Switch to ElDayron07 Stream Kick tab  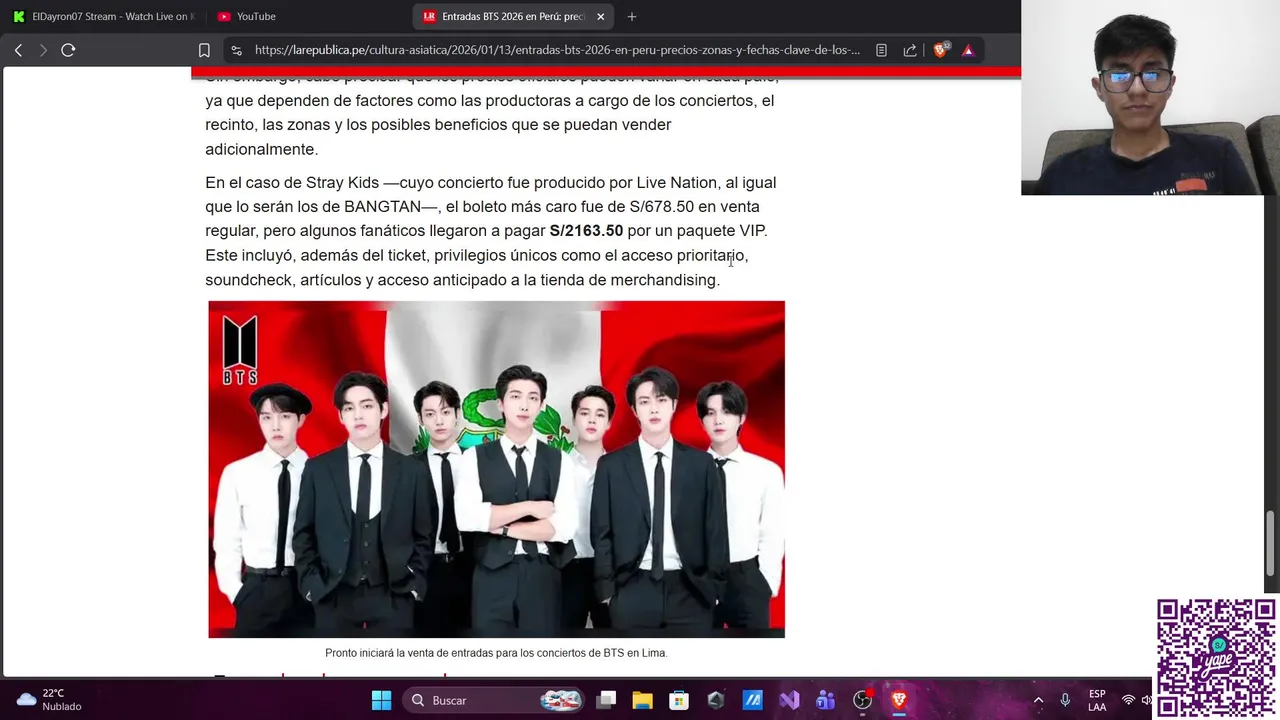[x=103, y=17]
